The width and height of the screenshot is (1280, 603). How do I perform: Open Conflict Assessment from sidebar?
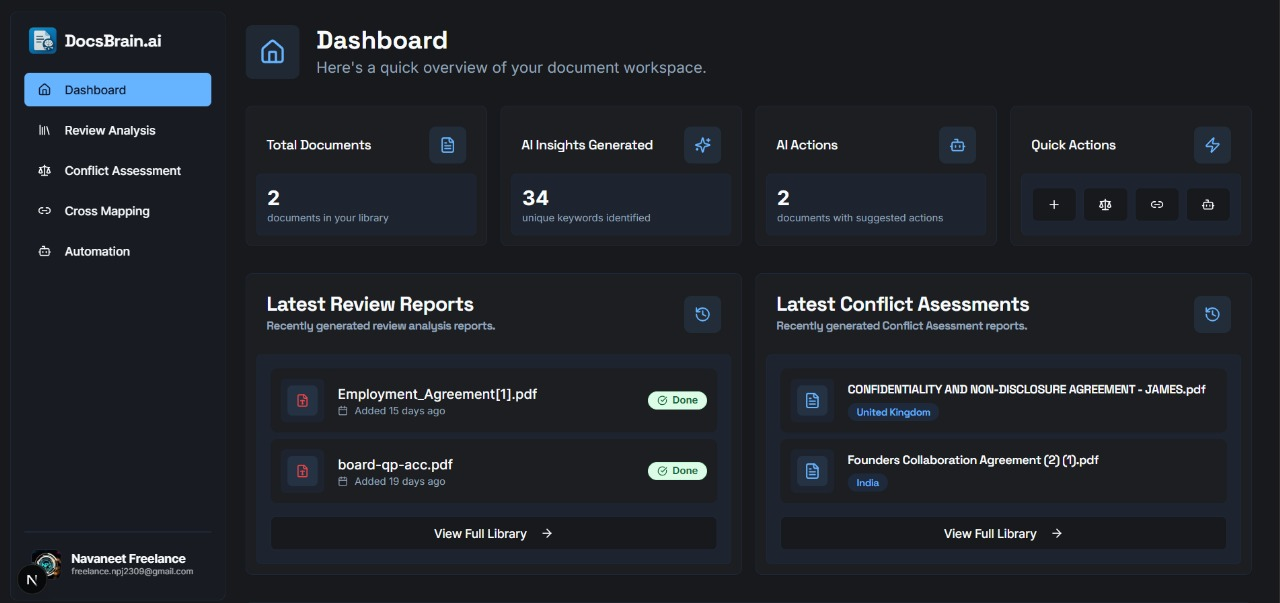(x=118, y=171)
